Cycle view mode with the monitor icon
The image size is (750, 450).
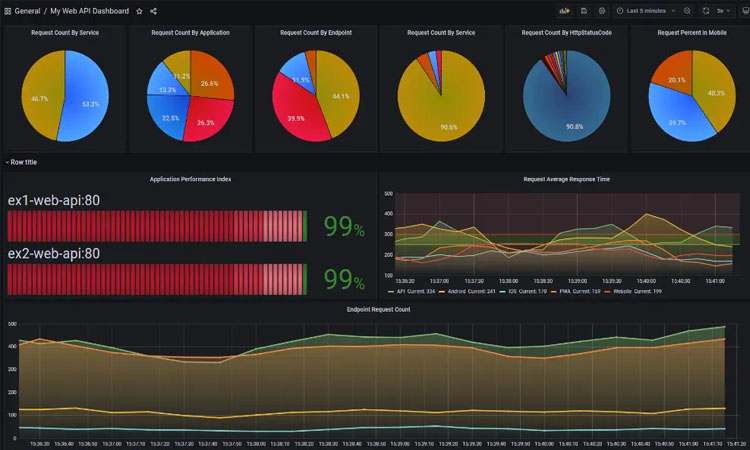pos(744,11)
